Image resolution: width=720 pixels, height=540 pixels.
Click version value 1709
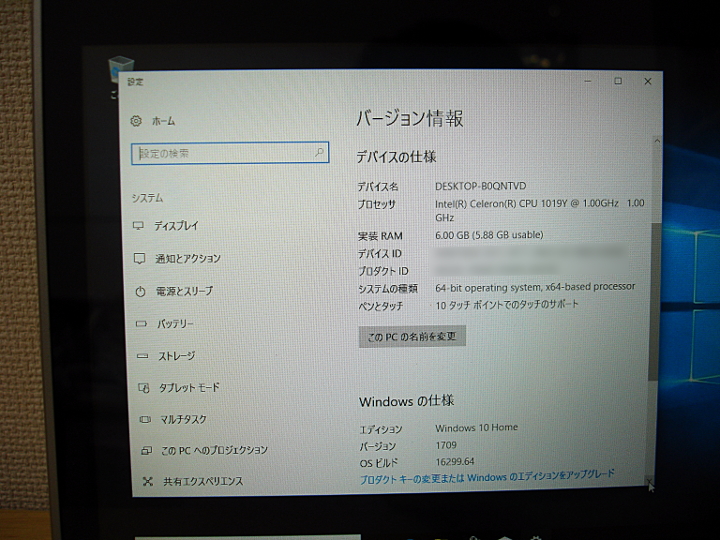pyautogui.click(x=446, y=445)
